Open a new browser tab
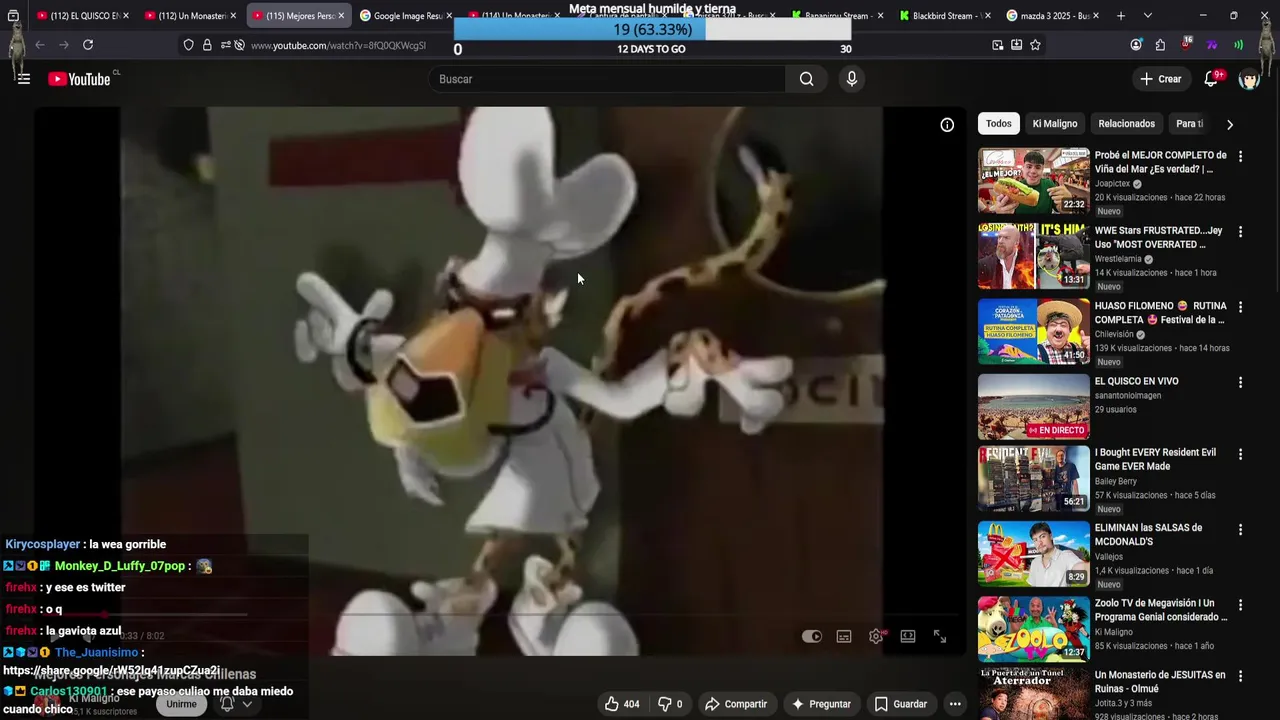1280x720 pixels. click(x=1120, y=16)
